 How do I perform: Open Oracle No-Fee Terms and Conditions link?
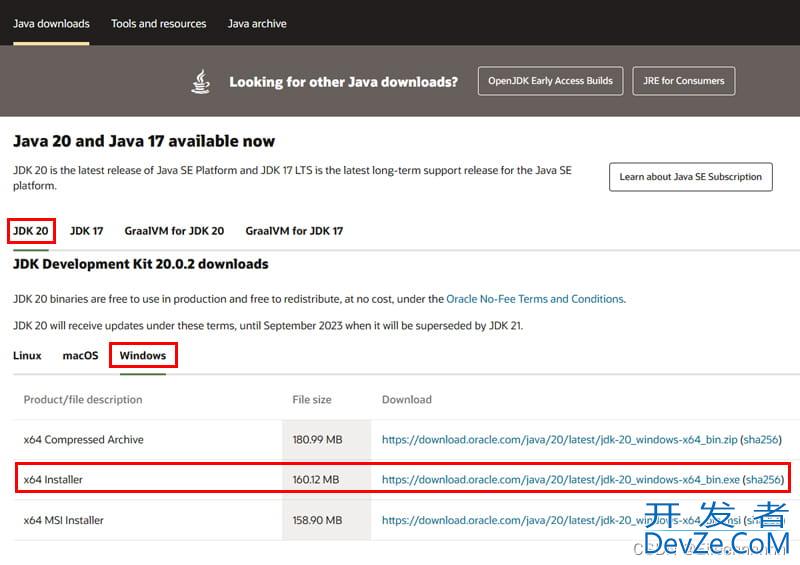click(x=535, y=299)
